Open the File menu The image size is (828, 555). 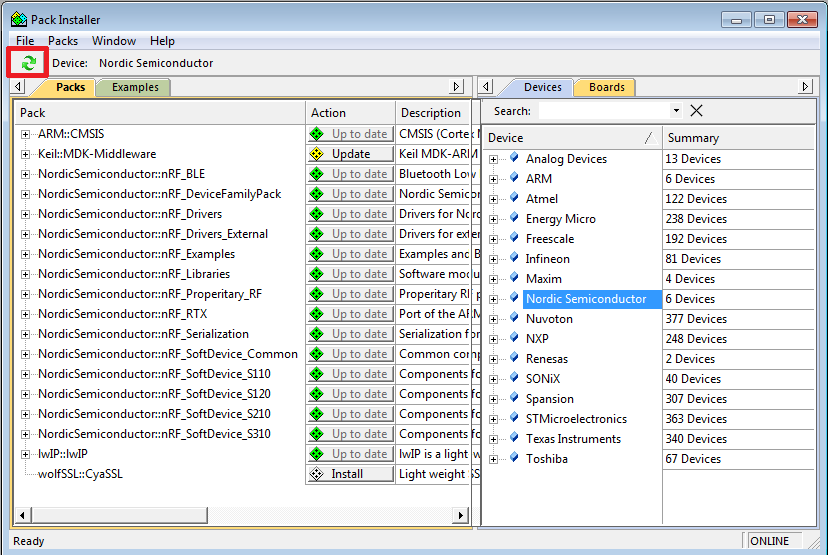pyautogui.click(x=25, y=41)
